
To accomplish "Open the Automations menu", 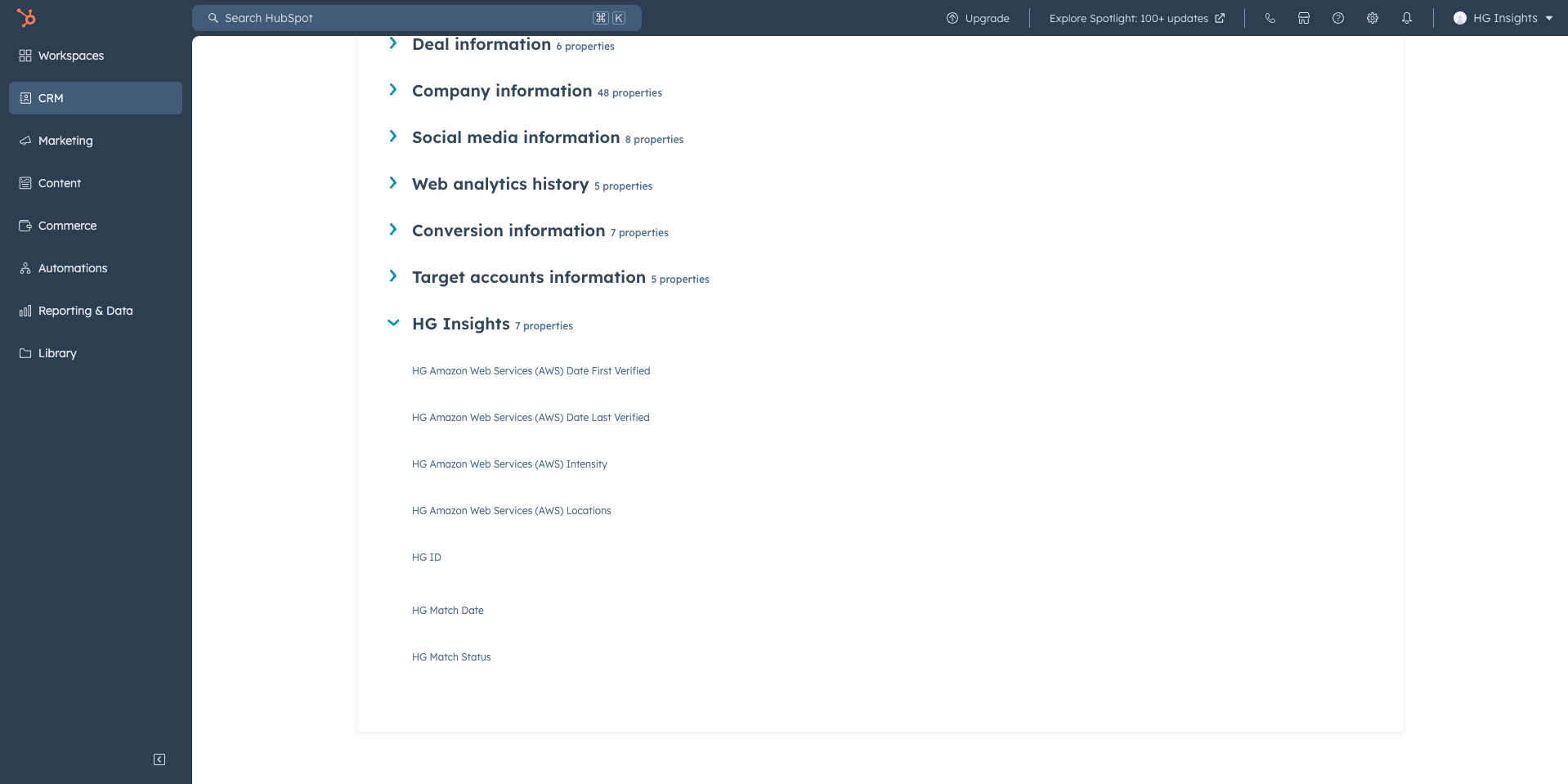I will (96, 268).
